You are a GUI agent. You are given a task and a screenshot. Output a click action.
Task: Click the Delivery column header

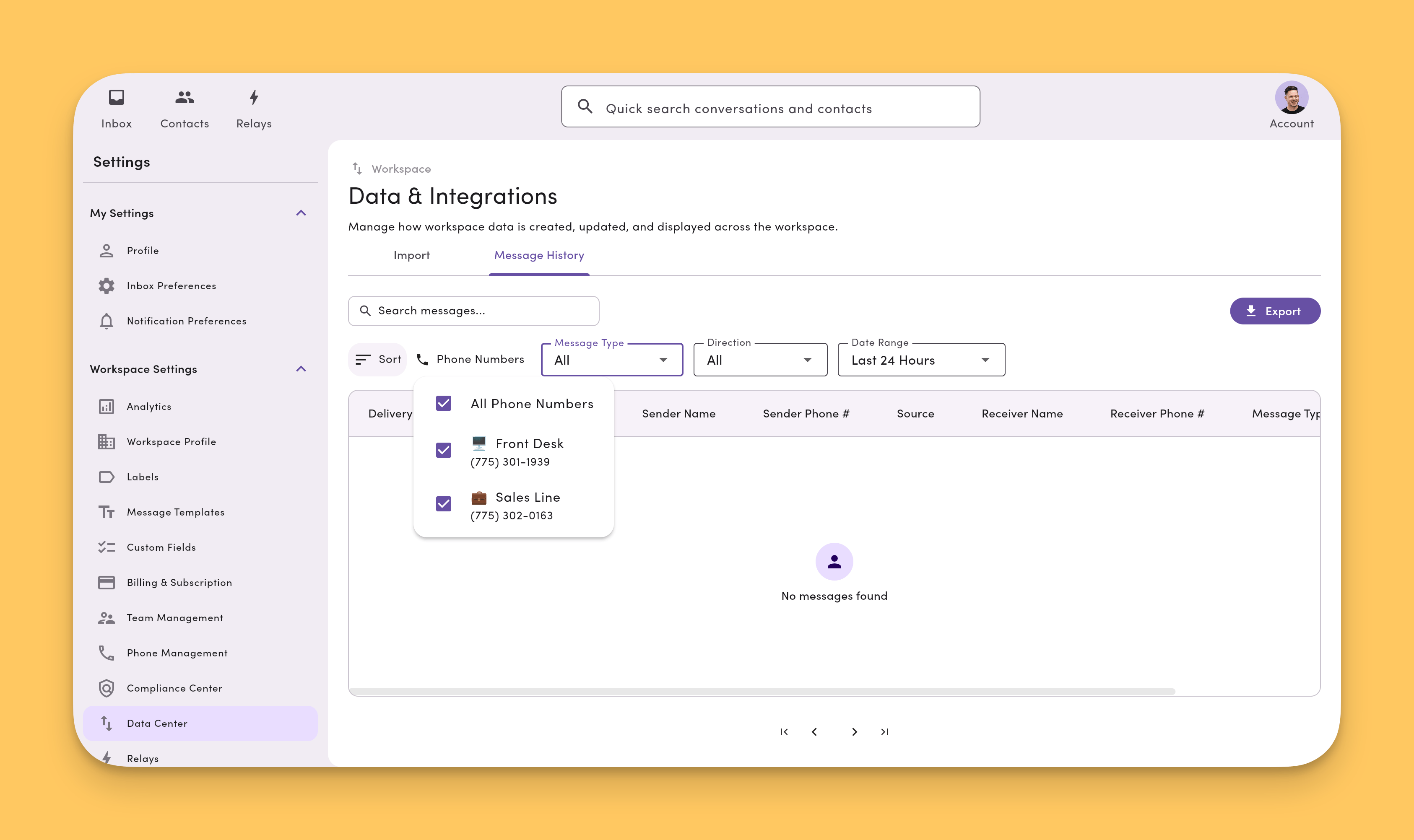tap(390, 414)
